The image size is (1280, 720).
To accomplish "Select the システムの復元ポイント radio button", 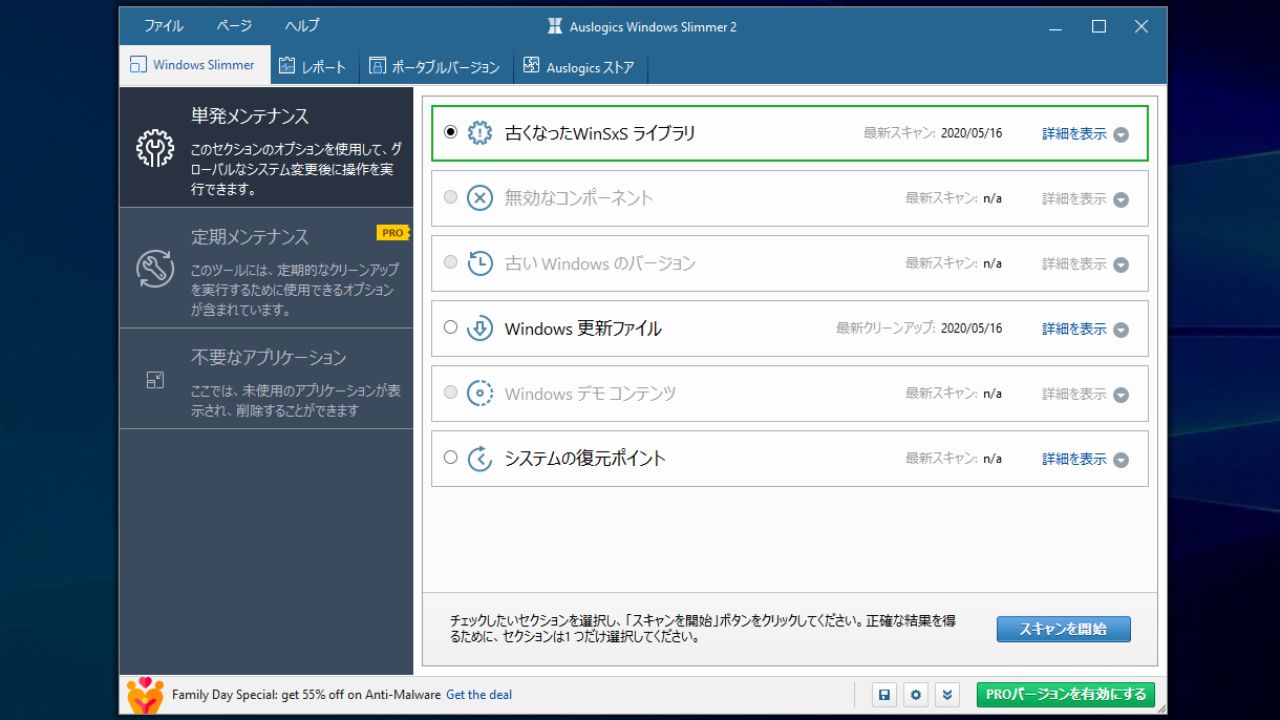I will pos(450,457).
